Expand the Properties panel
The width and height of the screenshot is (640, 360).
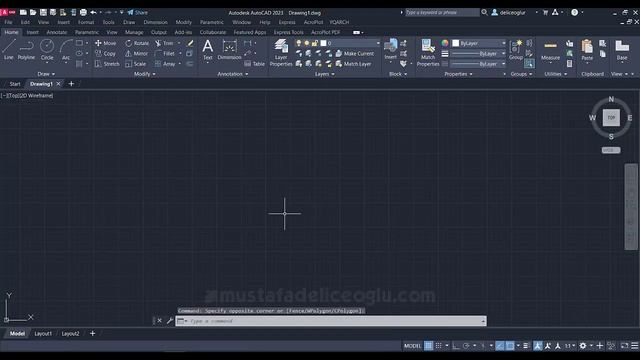pos(458,74)
